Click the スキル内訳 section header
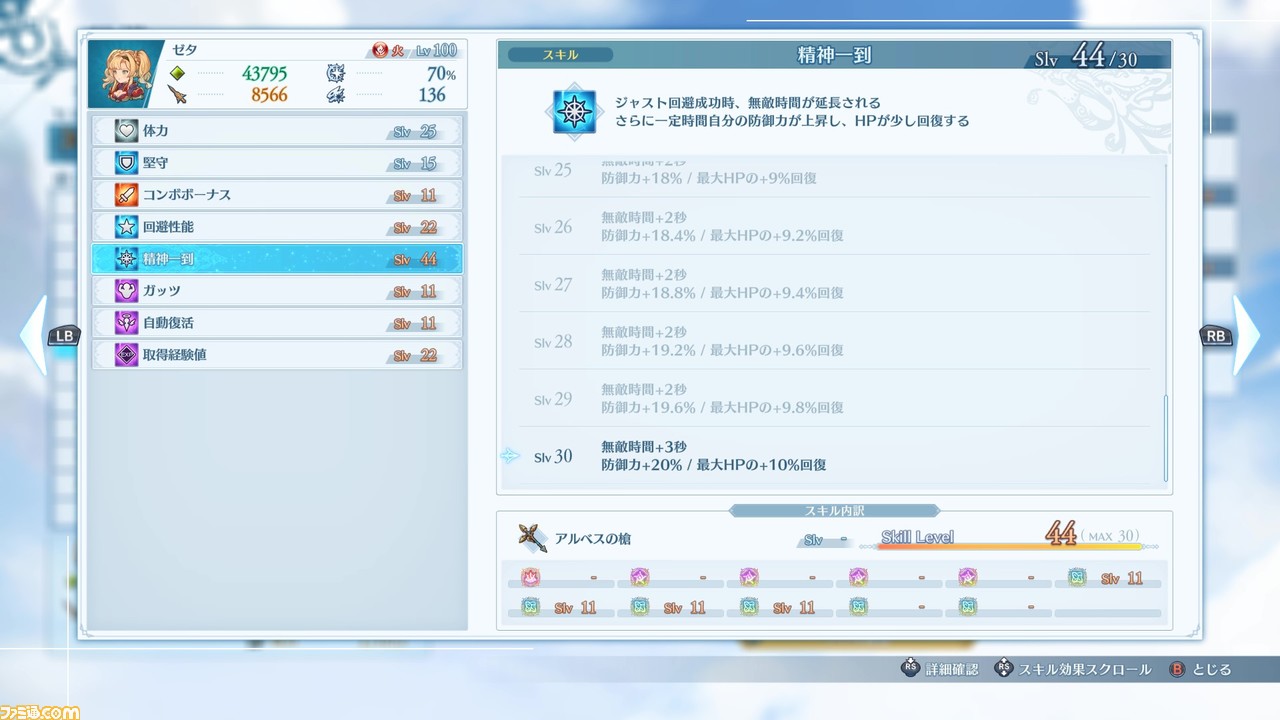 834,510
